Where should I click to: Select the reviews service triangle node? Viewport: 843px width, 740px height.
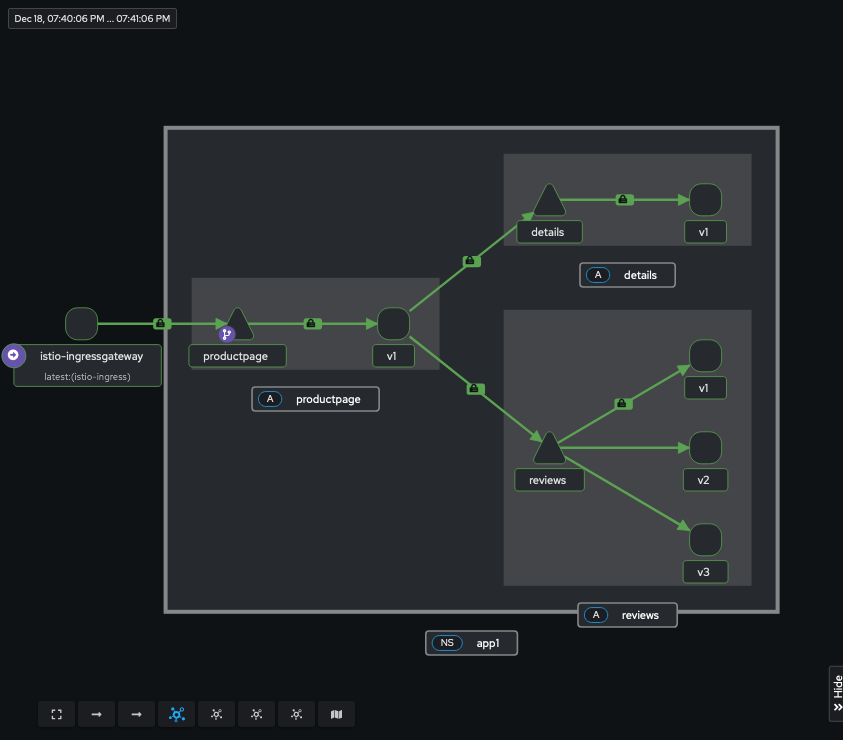(x=549, y=447)
